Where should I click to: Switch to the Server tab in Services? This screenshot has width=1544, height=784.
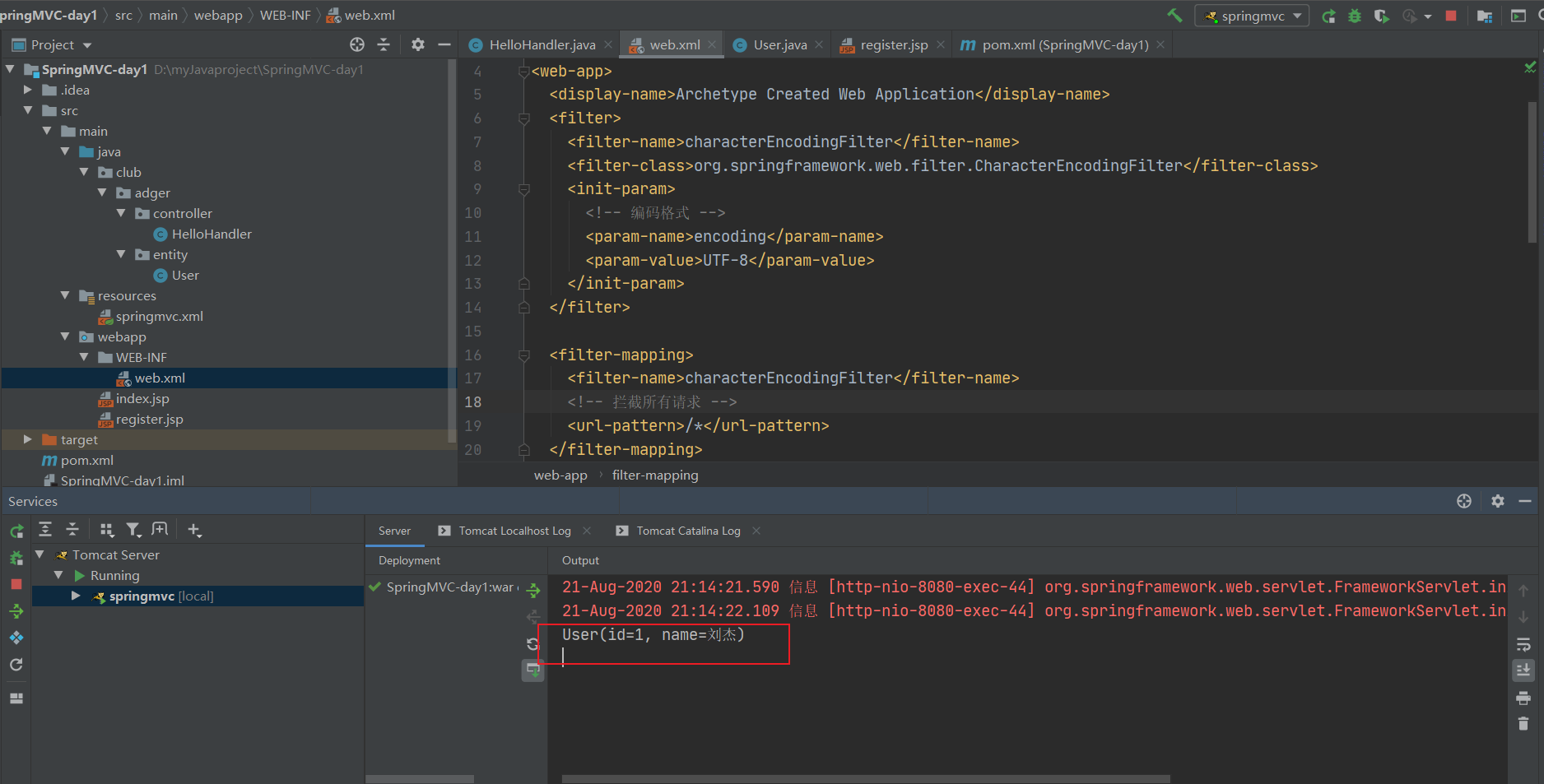(x=394, y=531)
